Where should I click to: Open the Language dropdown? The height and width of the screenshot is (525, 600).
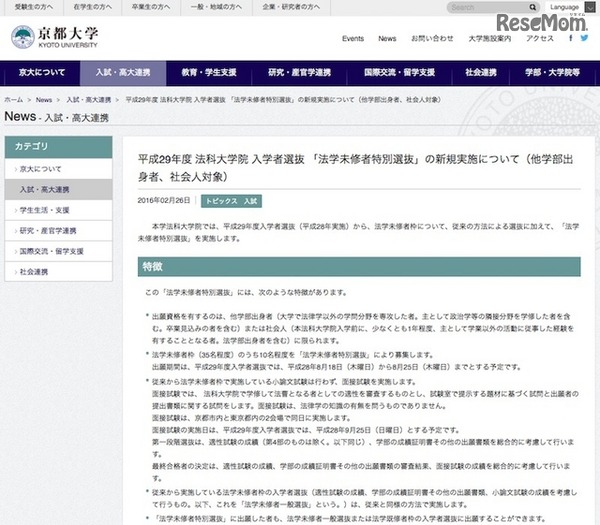pyautogui.click(x=572, y=7)
